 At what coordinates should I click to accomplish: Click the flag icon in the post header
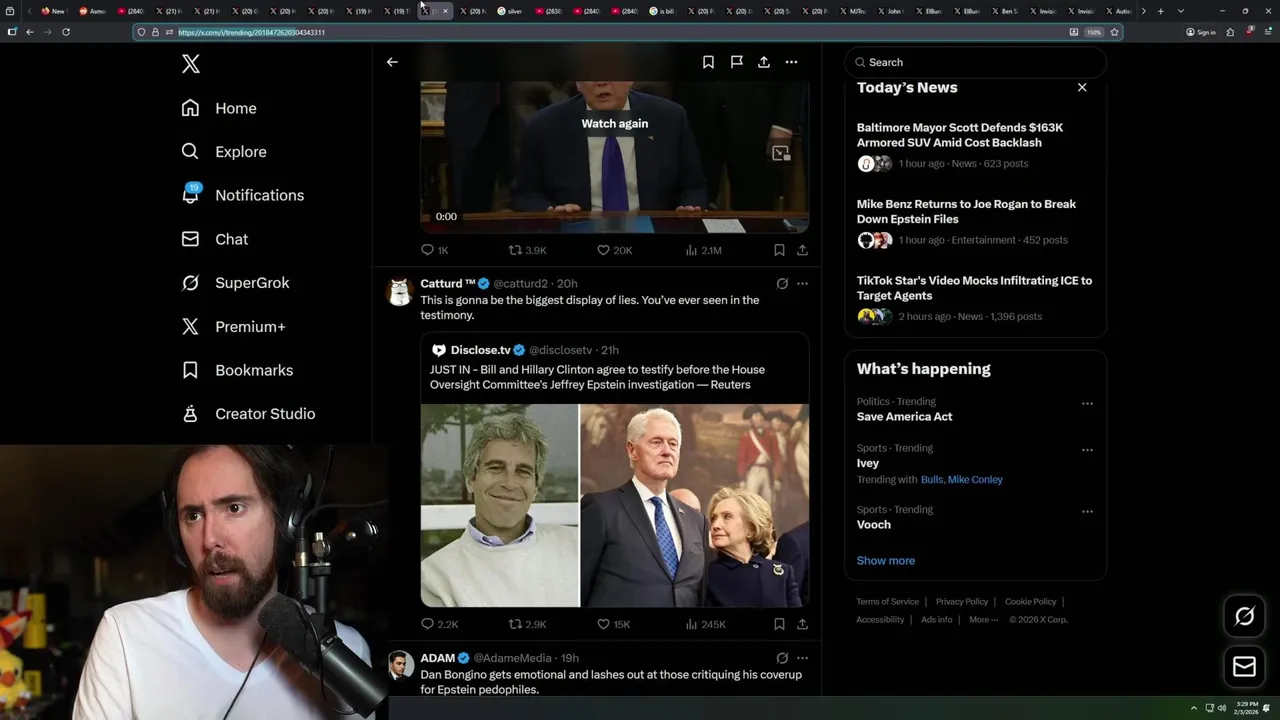[736, 62]
